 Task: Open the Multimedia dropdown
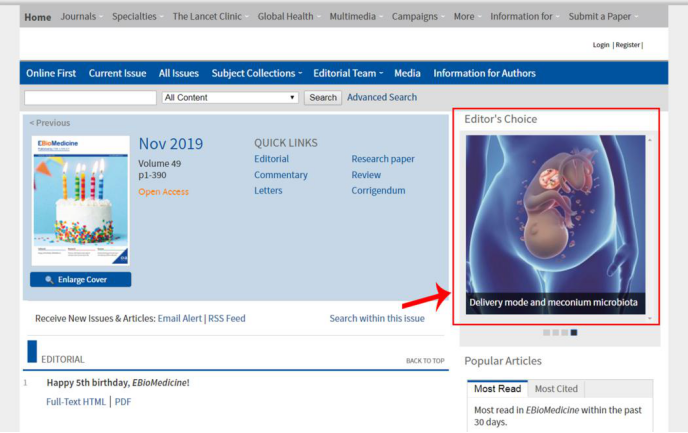pos(356,17)
